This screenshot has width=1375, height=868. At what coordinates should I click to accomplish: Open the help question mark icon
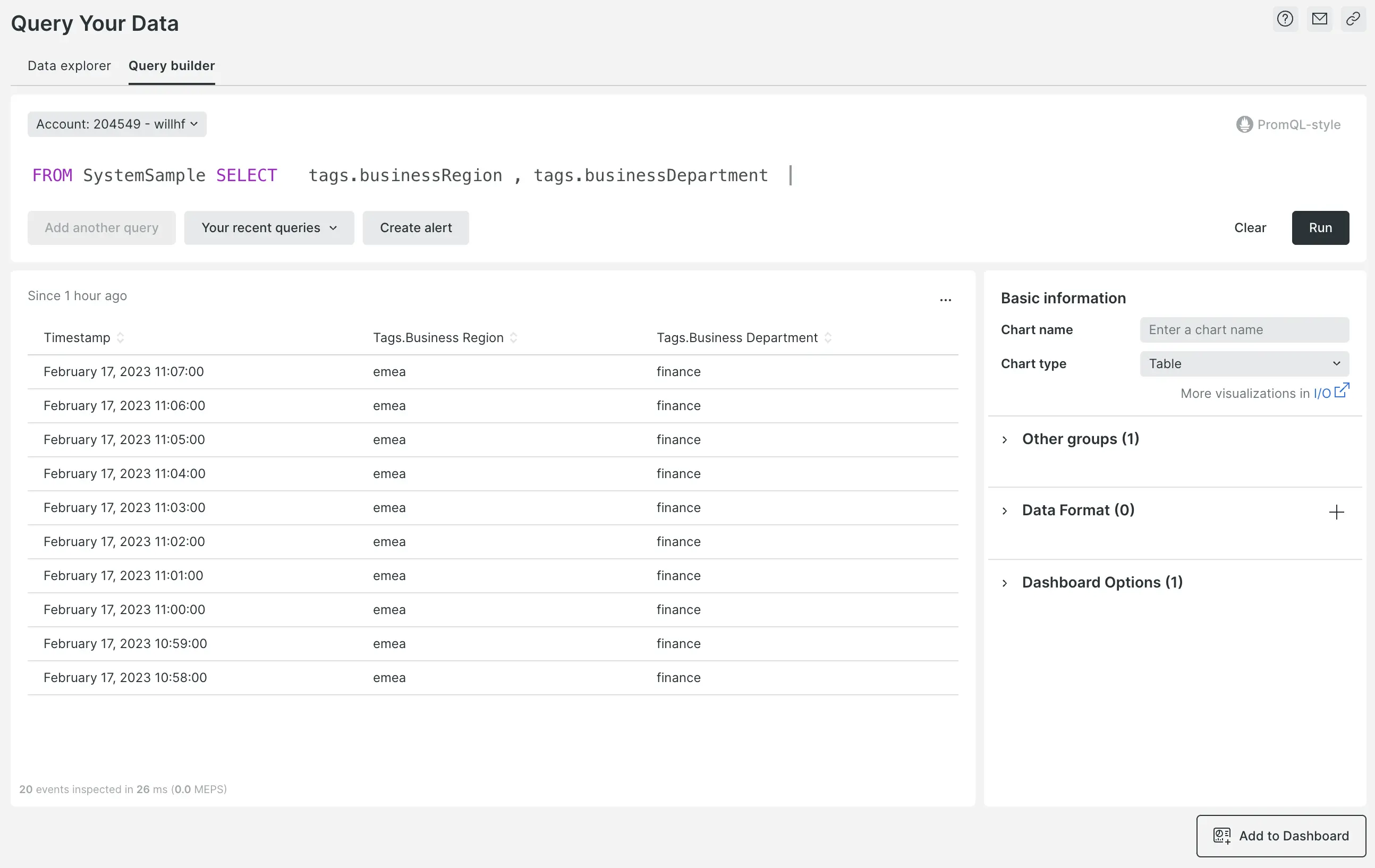tap(1285, 18)
